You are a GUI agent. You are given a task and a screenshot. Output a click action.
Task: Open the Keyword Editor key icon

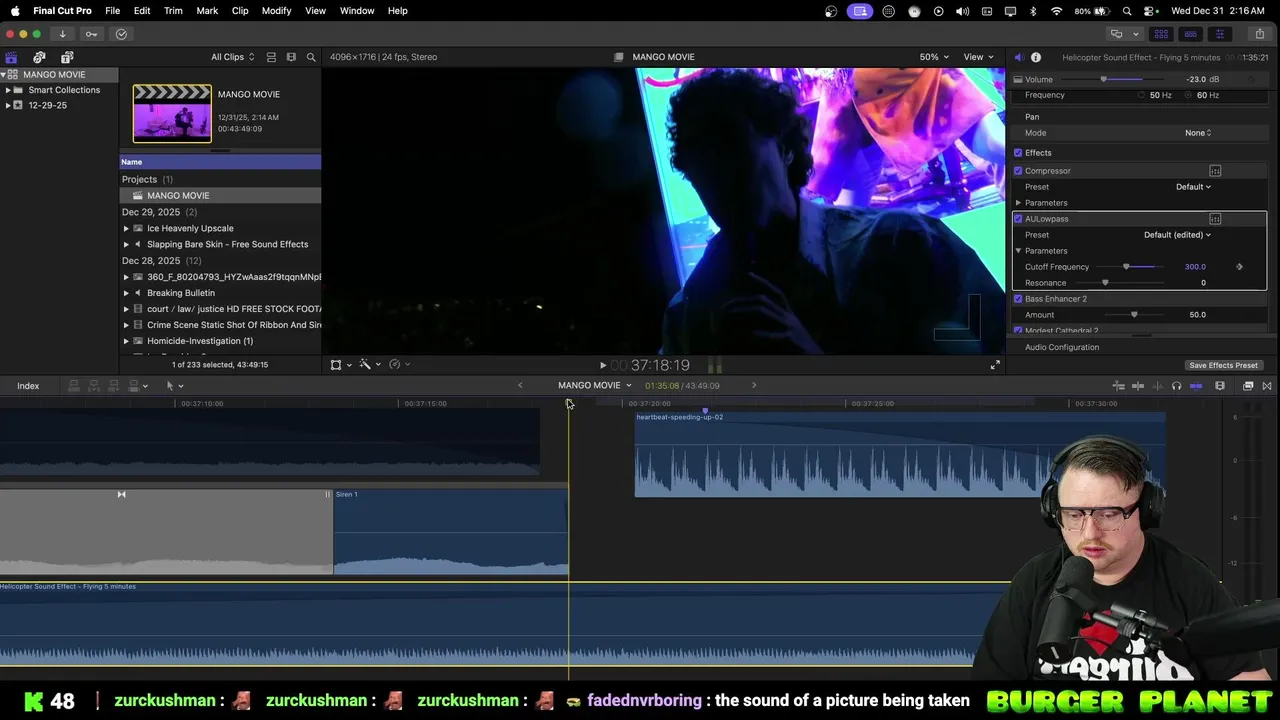(x=91, y=34)
